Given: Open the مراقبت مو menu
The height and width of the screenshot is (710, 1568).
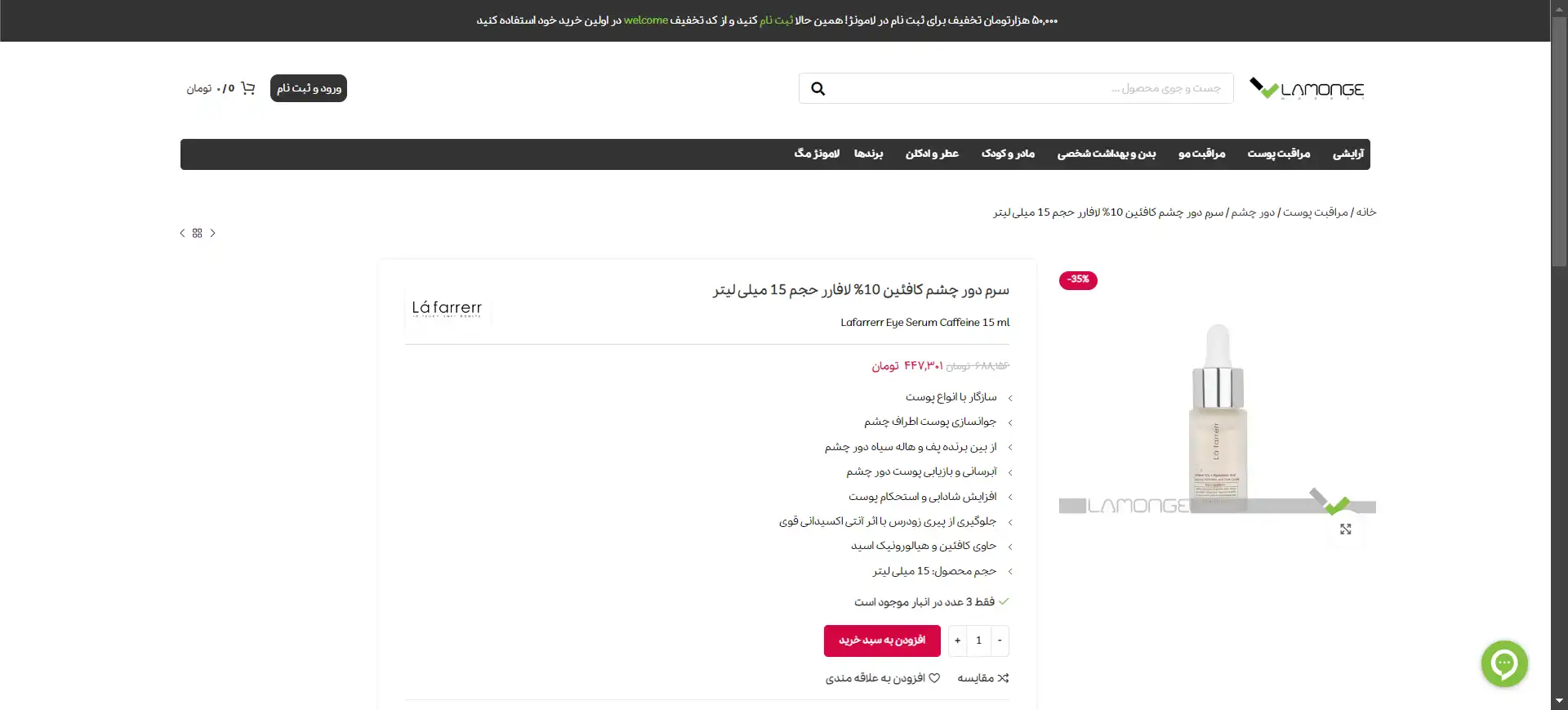Looking at the screenshot, I should click(1202, 154).
